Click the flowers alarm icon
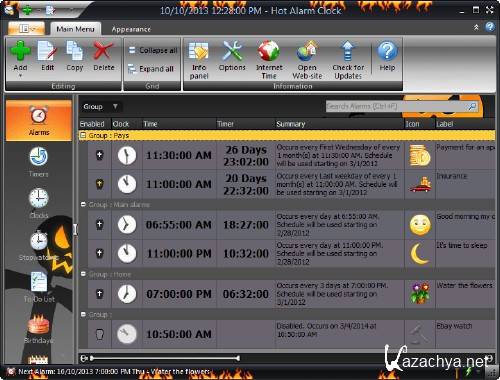 pyautogui.click(x=420, y=293)
